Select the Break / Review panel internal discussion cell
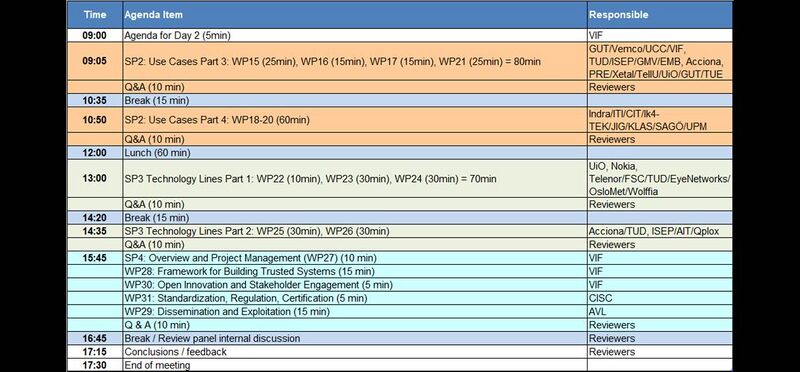This screenshot has width=800, height=372. 355,338
